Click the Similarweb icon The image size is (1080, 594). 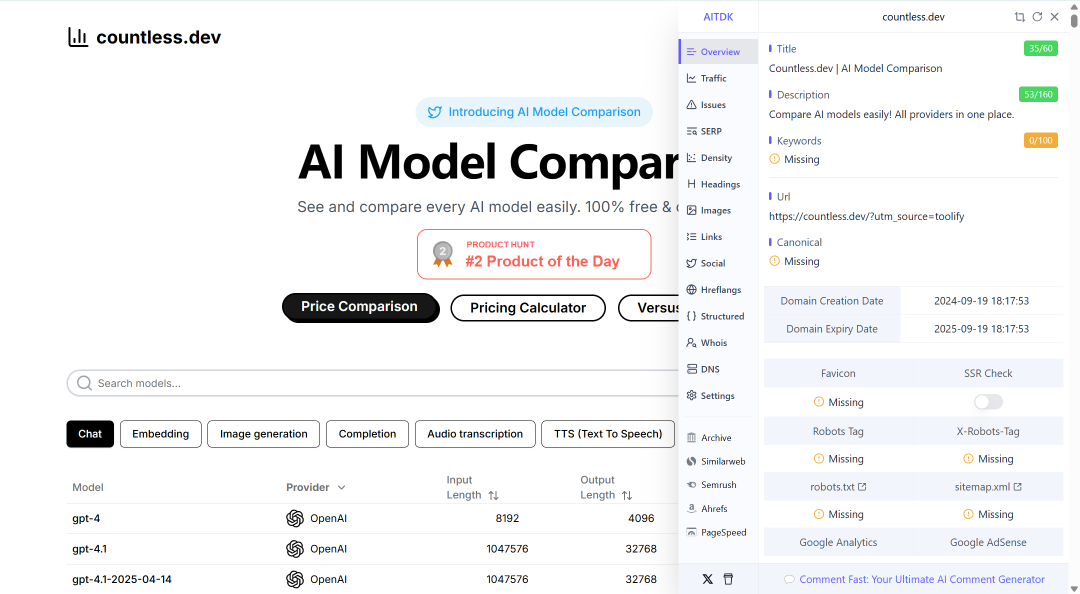(x=692, y=461)
